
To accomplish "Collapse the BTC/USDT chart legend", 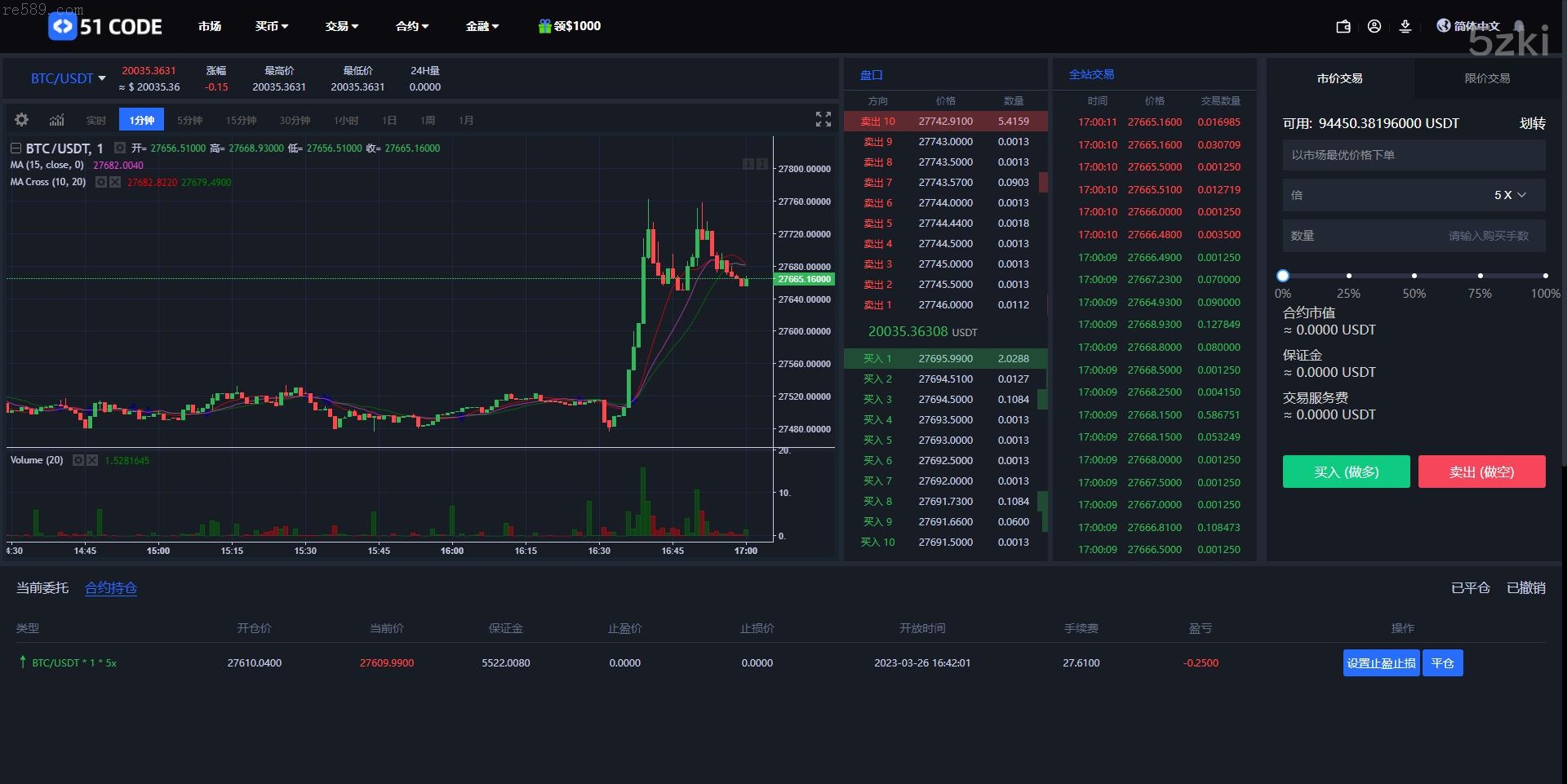I will 16,148.
